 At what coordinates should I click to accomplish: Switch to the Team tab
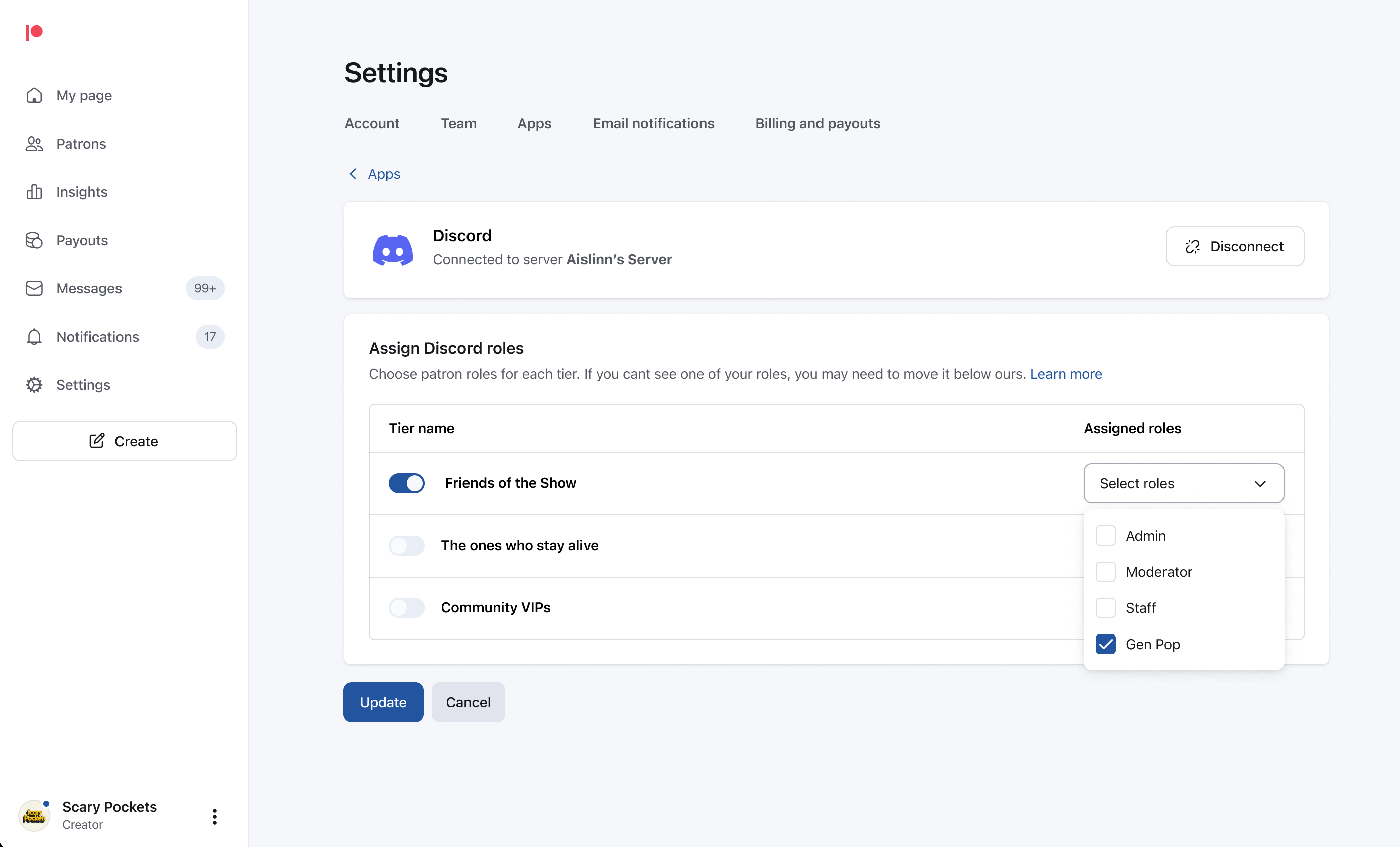(458, 124)
